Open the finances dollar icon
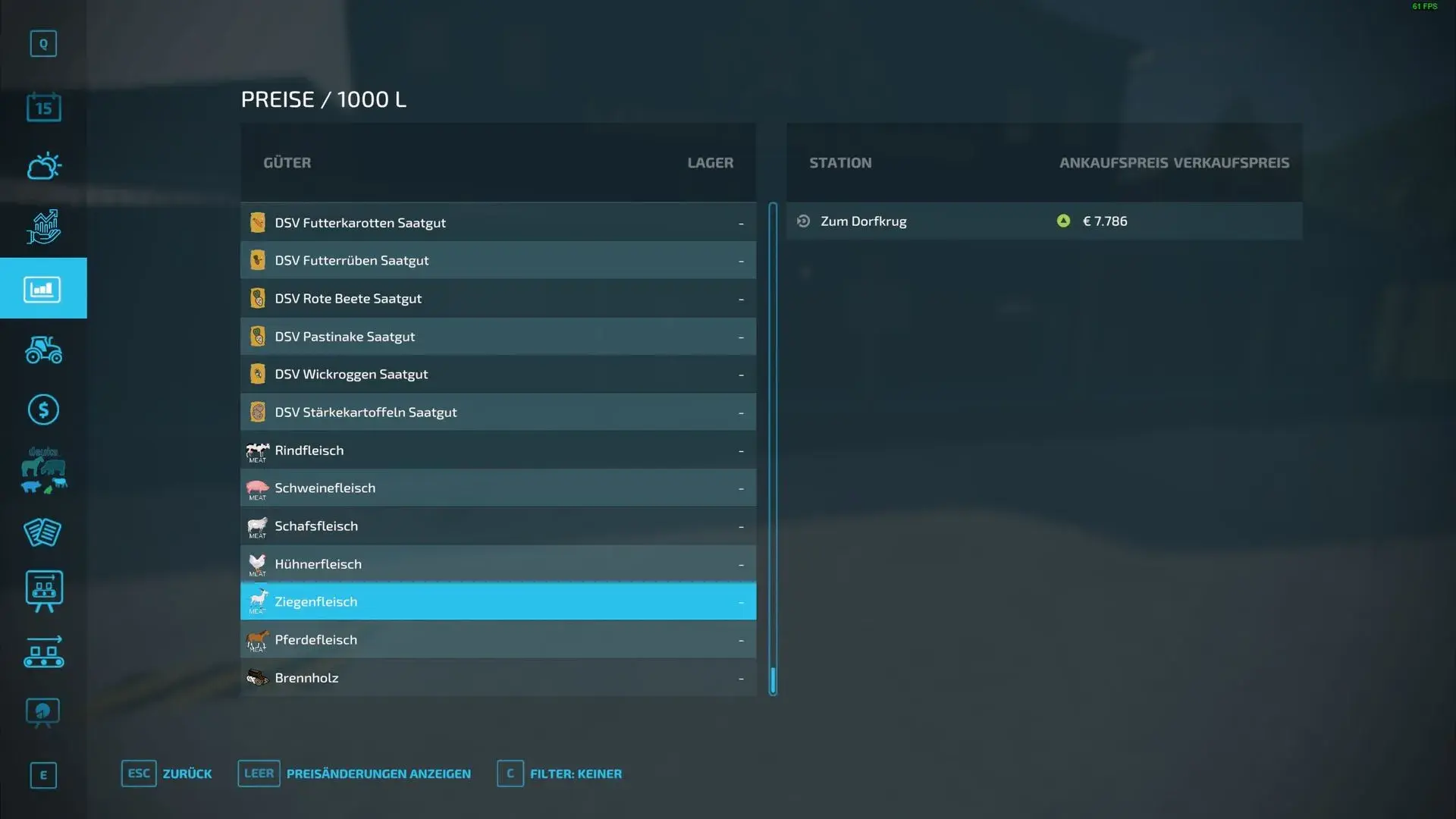The image size is (1456, 819). coord(43,410)
